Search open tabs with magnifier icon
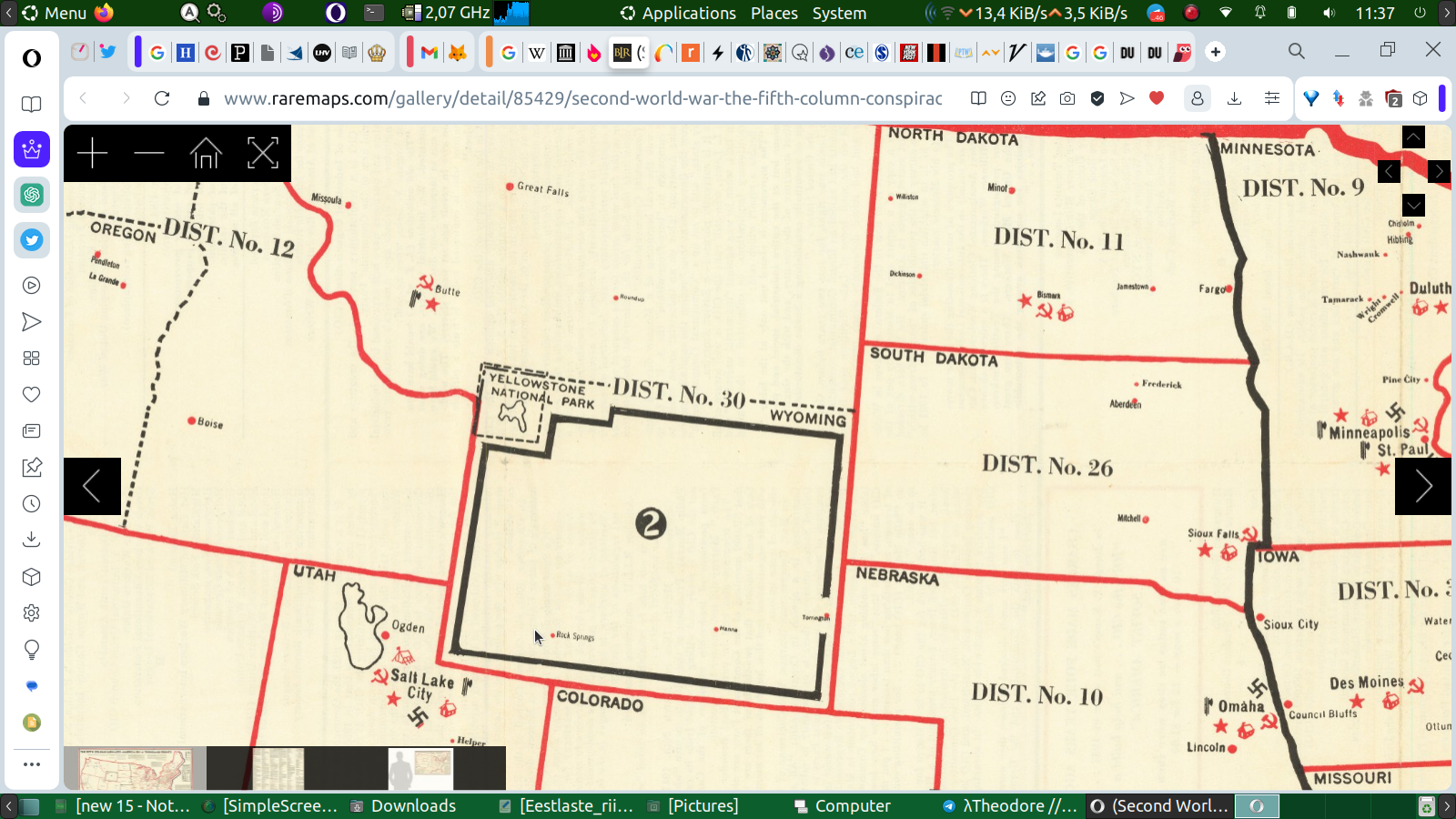Screen dimensions: 1456x819 click(x=1297, y=51)
